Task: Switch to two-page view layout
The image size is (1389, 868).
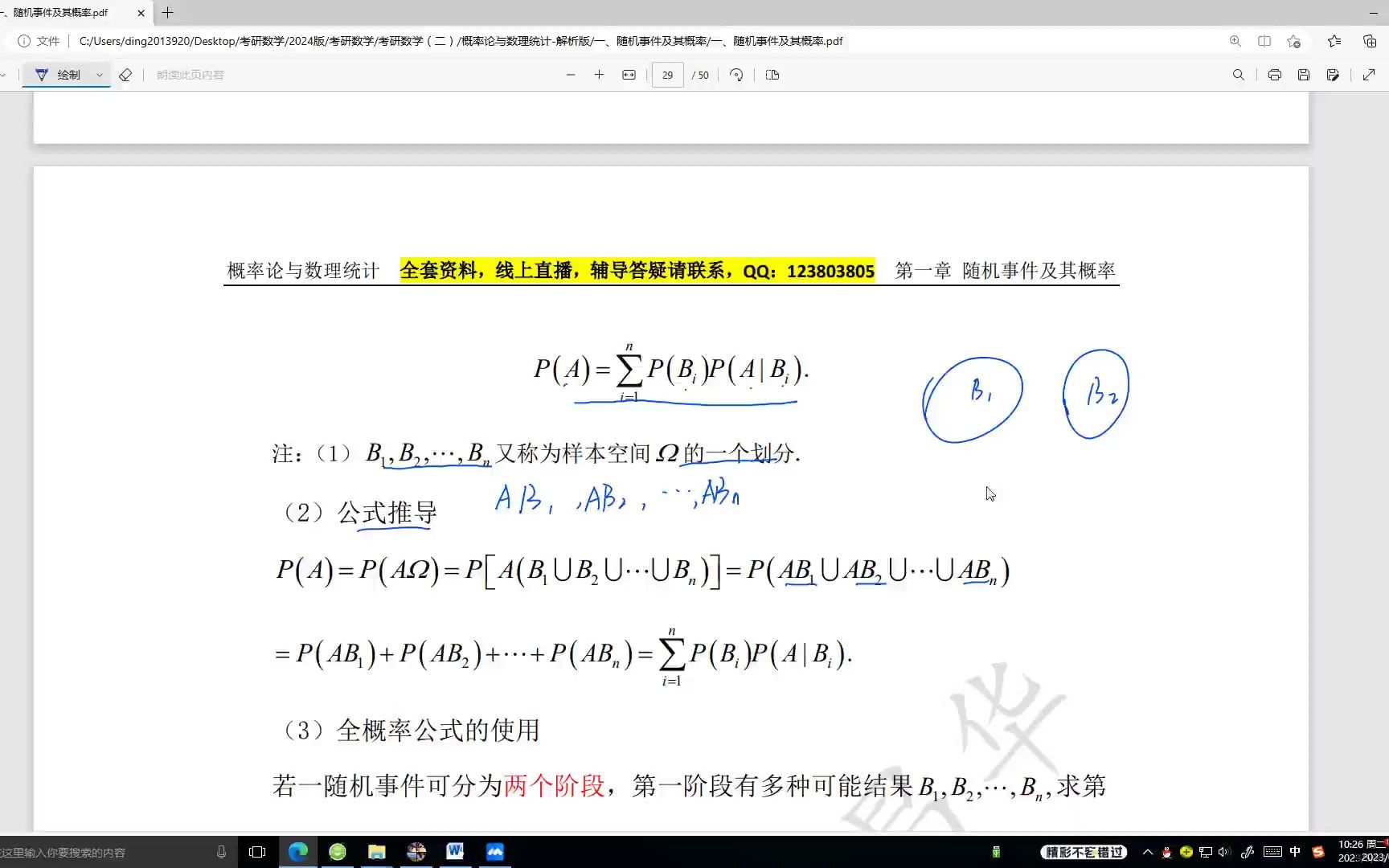Action: point(772,74)
